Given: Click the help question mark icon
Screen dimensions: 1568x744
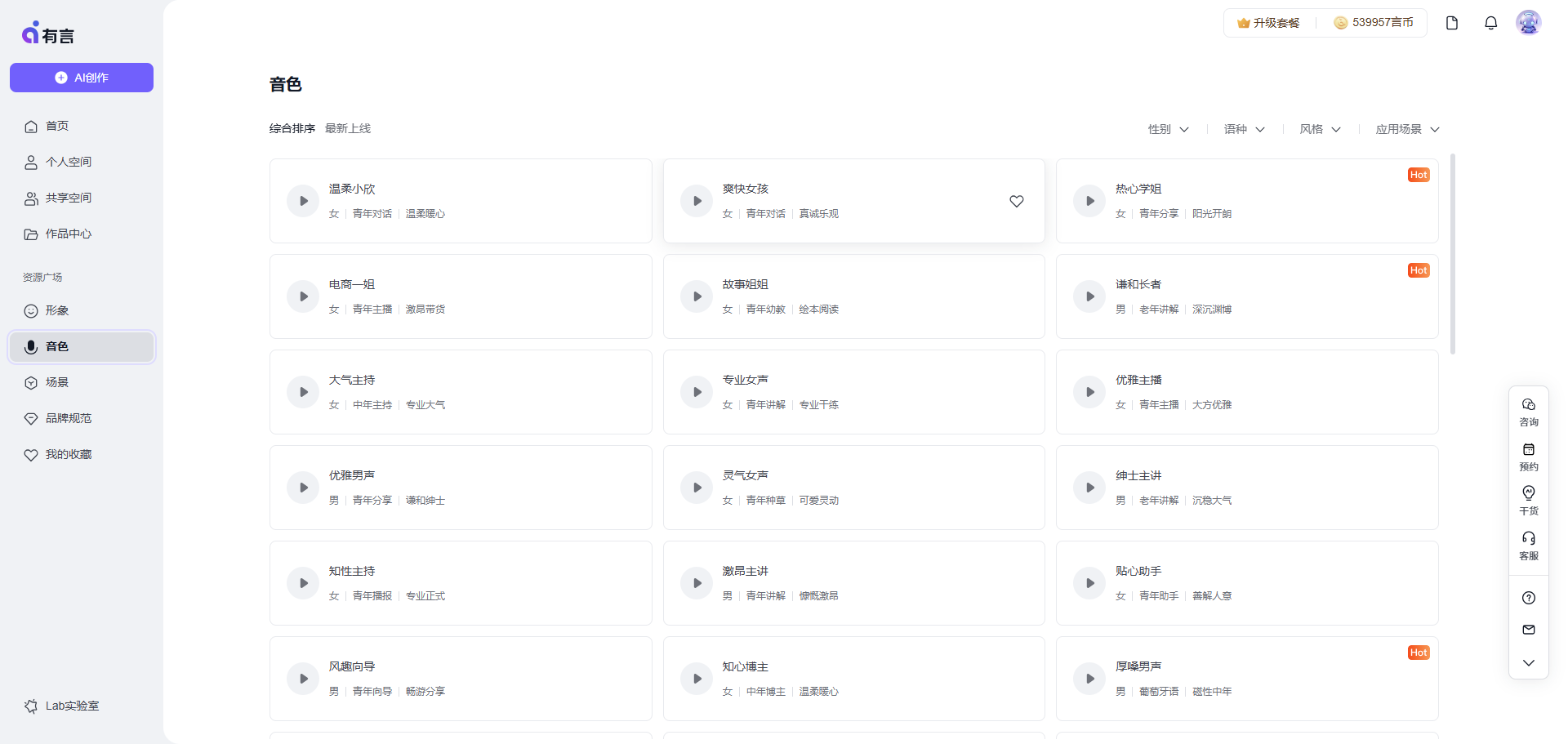Looking at the screenshot, I should [x=1528, y=598].
